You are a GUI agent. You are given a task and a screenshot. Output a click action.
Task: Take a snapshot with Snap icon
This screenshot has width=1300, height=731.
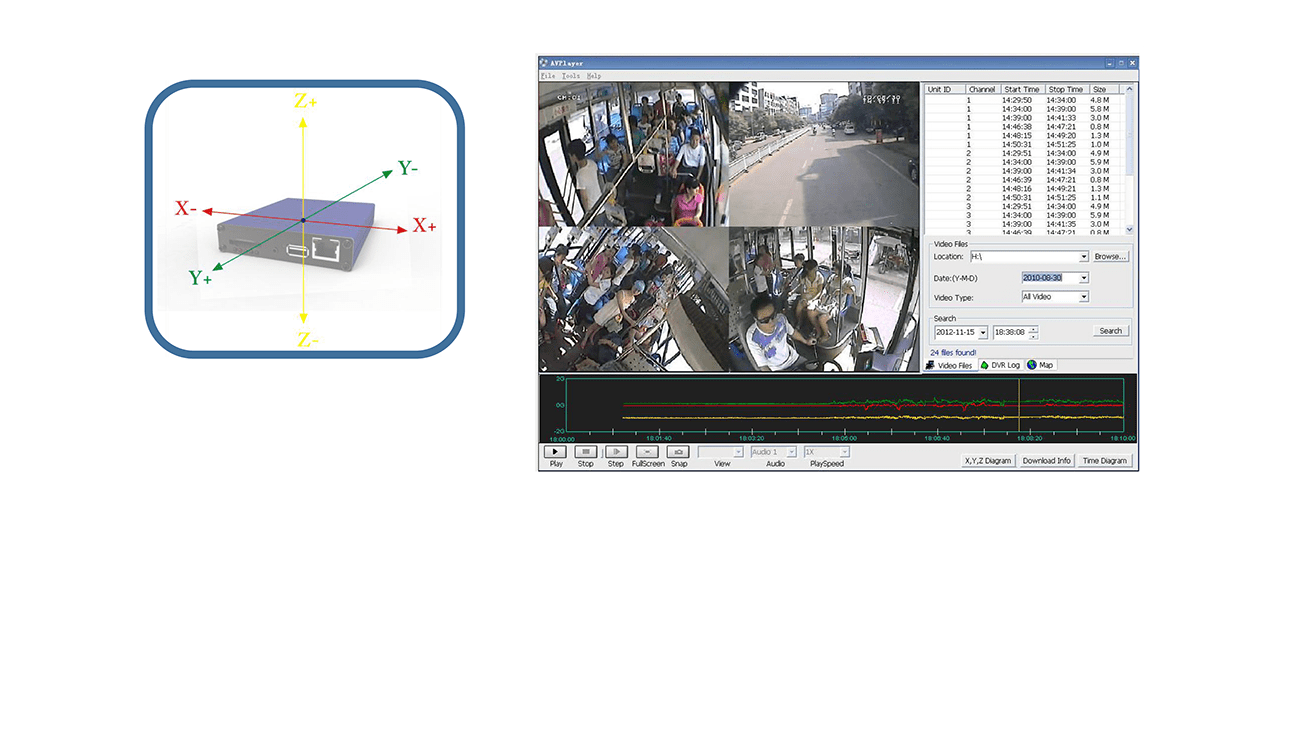click(x=678, y=452)
